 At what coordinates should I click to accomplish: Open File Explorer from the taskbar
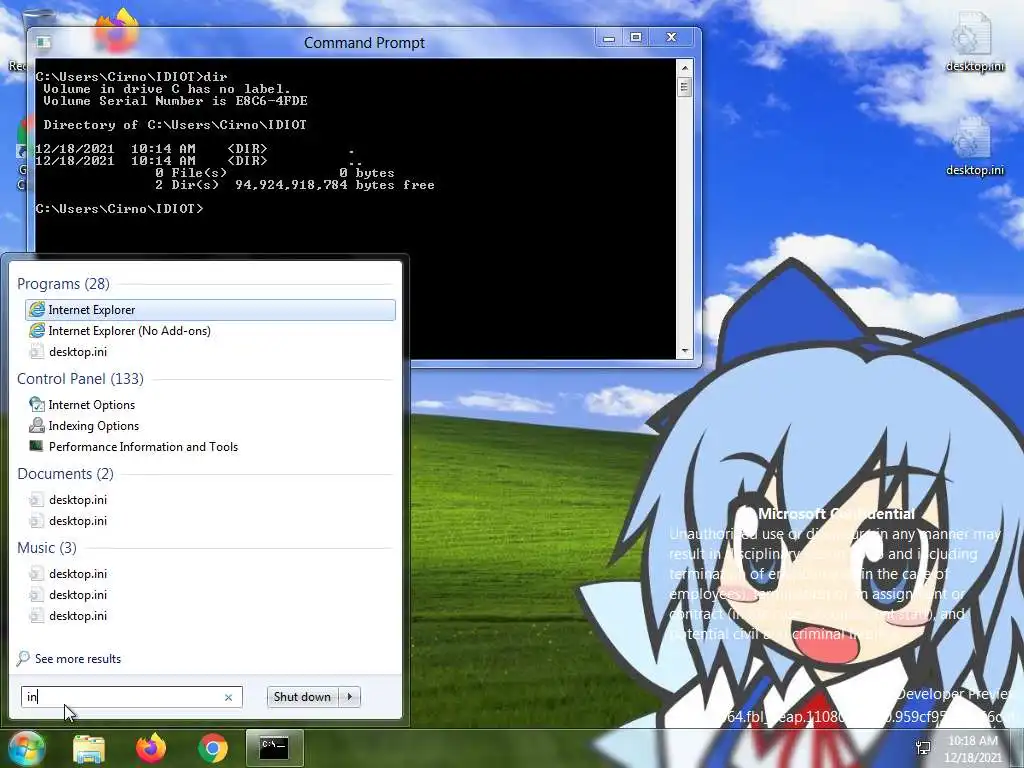pyautogui.click(x=89, y=749)
